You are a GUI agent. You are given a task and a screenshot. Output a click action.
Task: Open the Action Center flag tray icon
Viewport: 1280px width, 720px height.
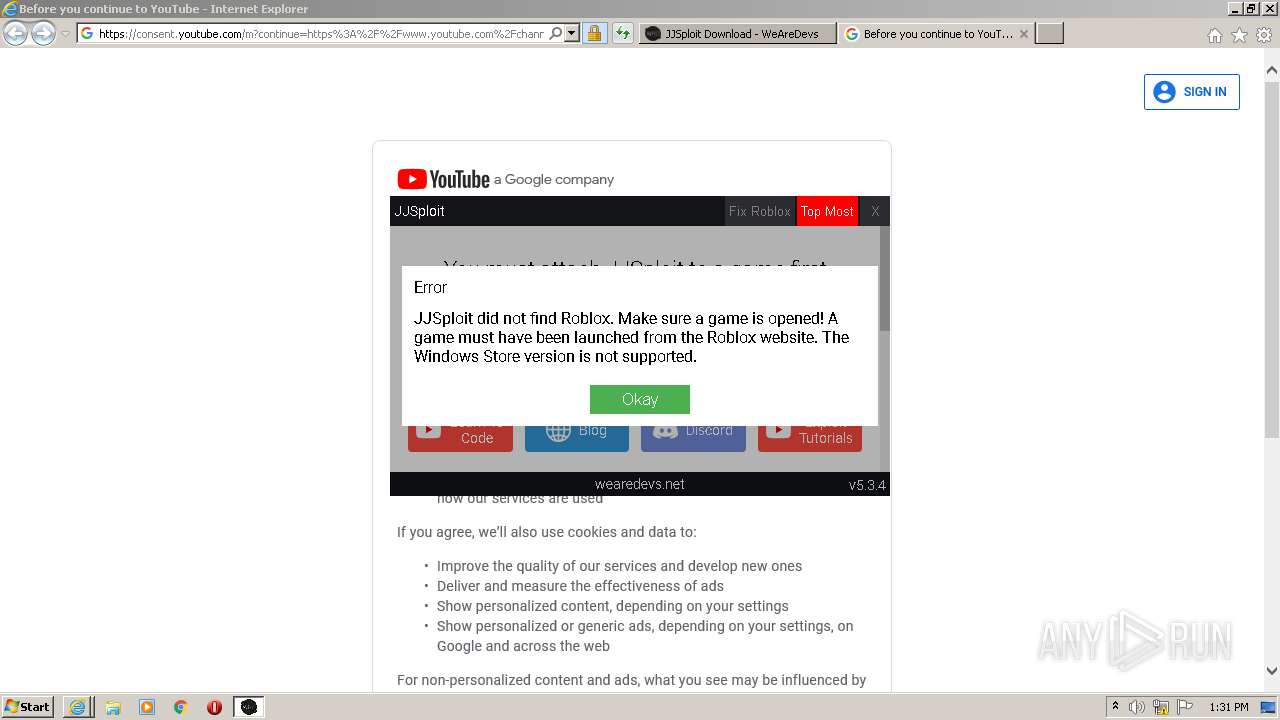[1185, 707]
